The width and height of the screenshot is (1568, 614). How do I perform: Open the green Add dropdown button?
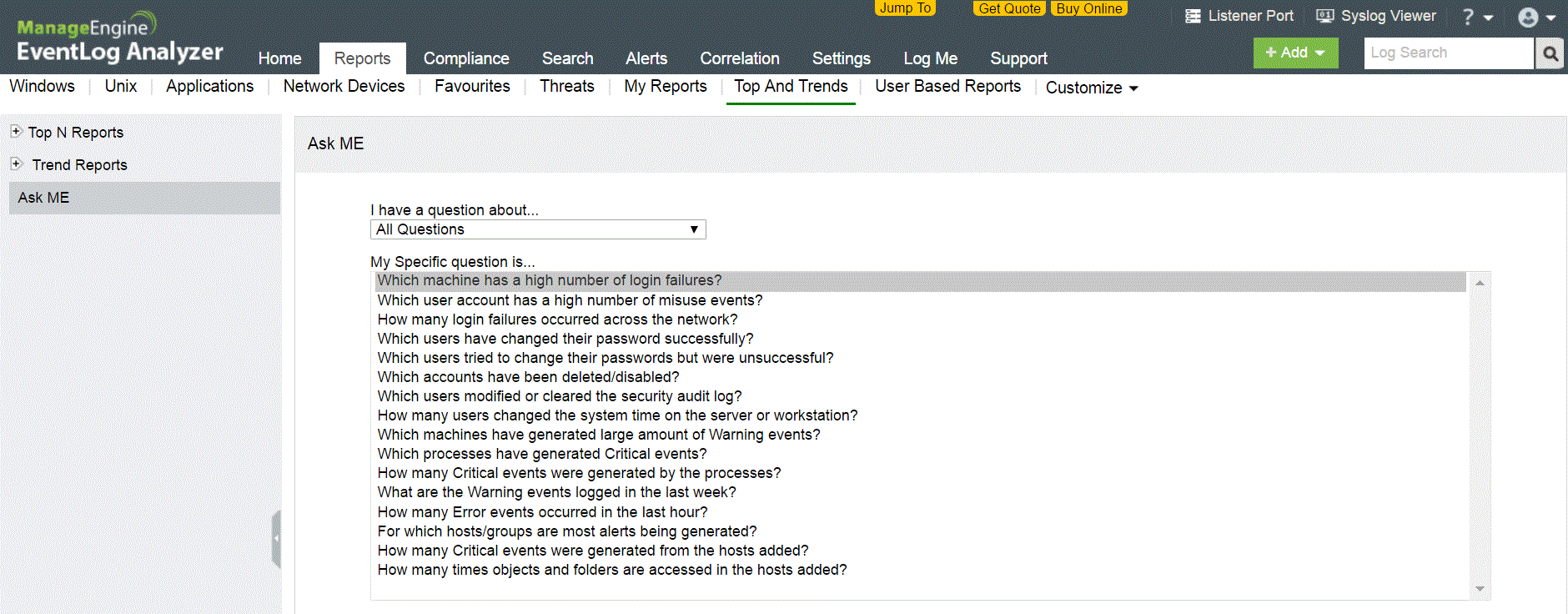[x=1295, y=53]
